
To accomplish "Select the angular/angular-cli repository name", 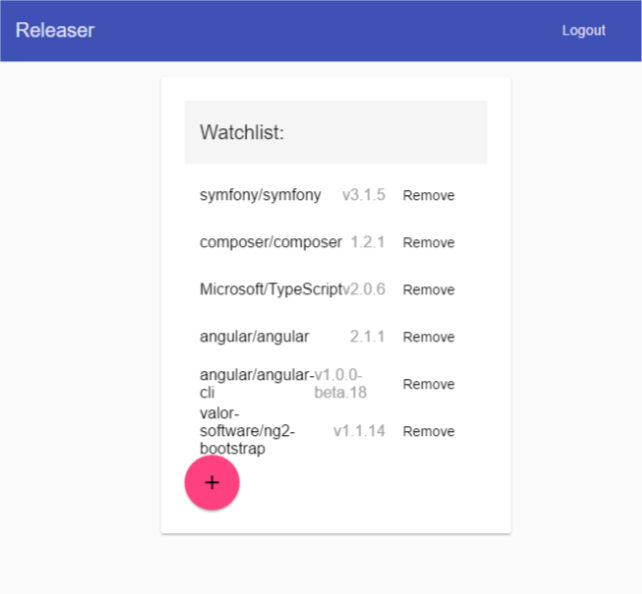I will tap(257, 384).
